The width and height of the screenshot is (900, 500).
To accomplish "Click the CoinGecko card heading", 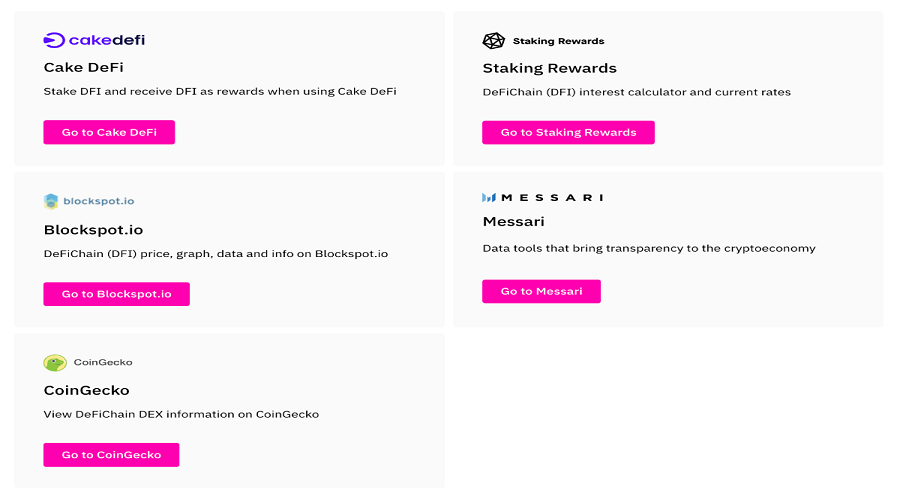I will click(87, 390).
